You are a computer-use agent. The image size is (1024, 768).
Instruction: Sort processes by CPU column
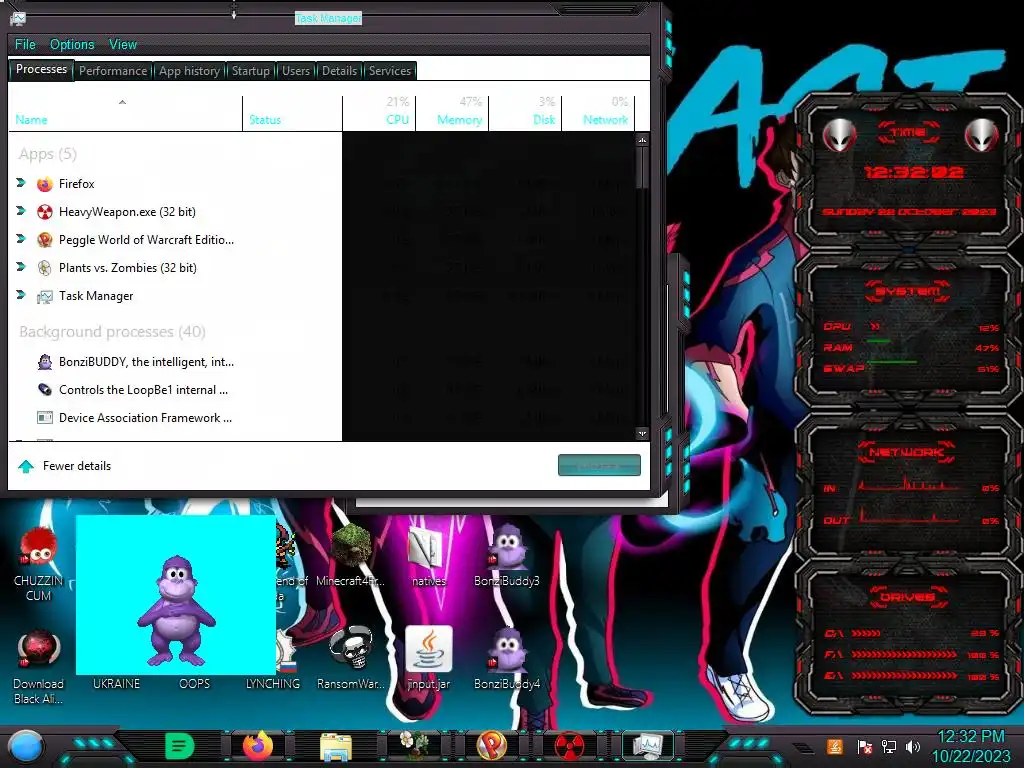coord(379,114)
